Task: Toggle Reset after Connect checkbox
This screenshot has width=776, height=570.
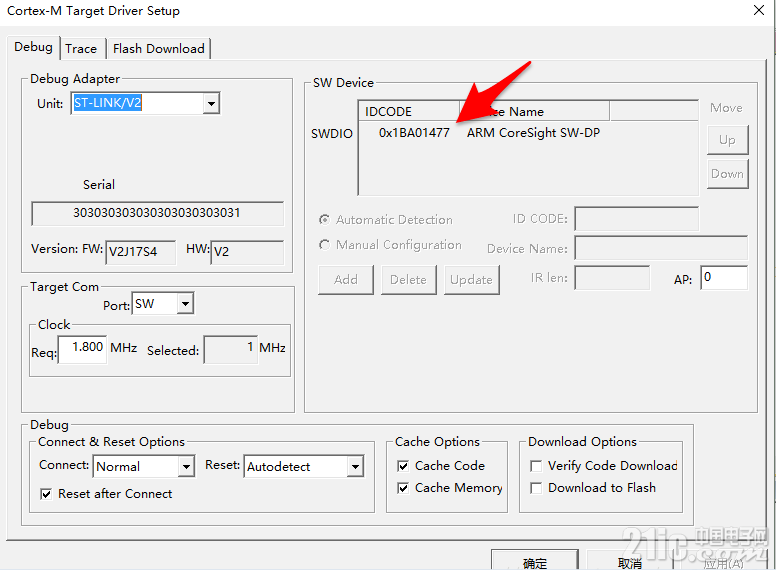Action: click(x=46, y=494)
